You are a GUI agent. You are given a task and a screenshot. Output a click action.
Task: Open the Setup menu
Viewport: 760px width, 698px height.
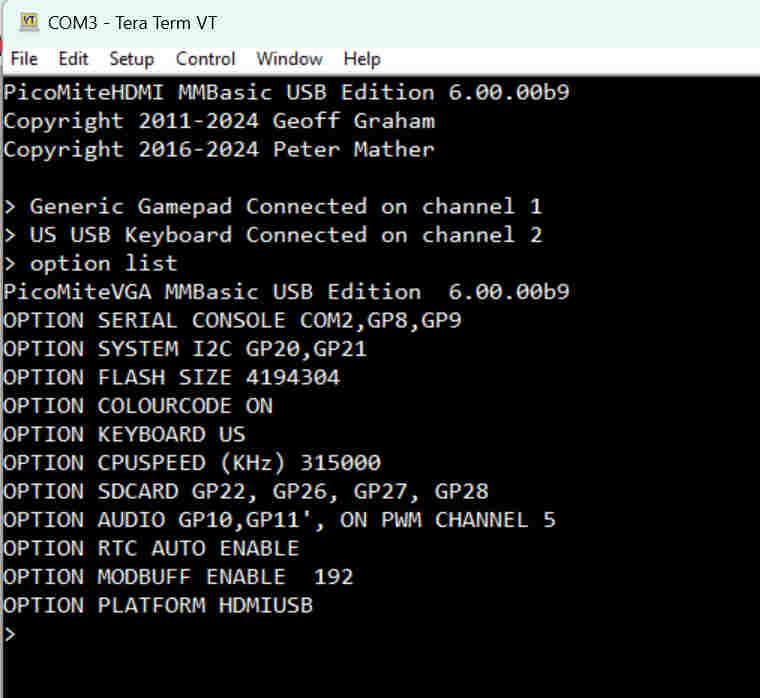click(132, 59)
